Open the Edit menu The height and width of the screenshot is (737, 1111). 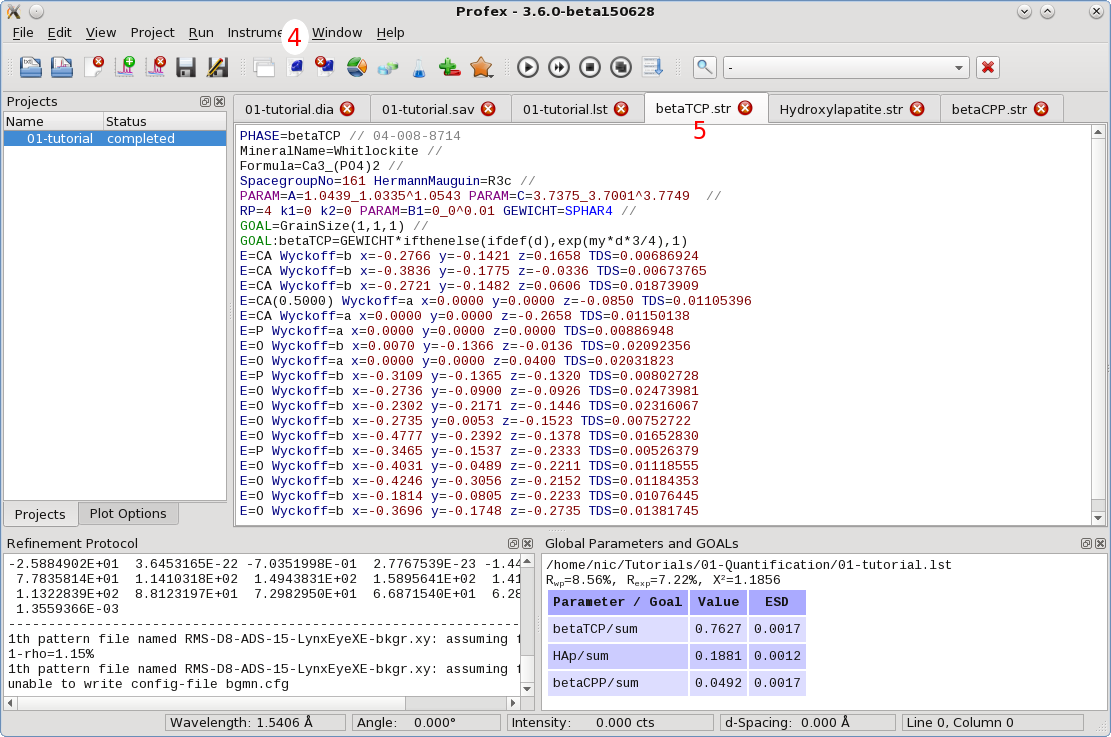tap(60, 33)
